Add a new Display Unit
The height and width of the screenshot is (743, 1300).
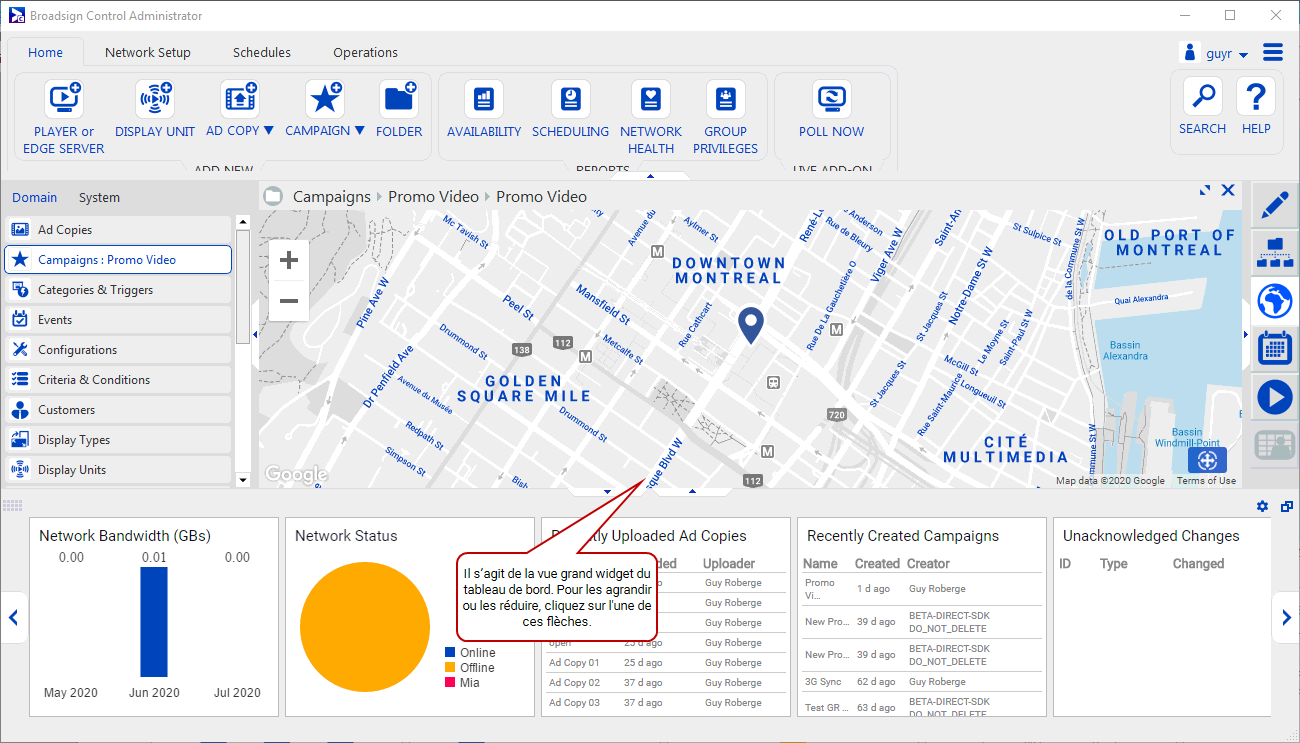tap(154, 110)
